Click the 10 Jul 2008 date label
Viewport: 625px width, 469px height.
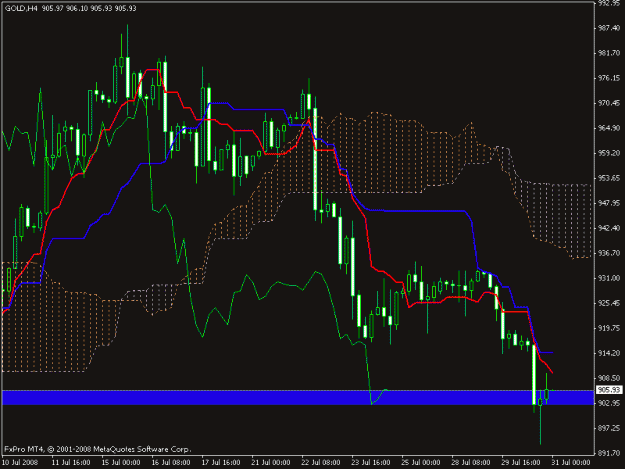20,462
